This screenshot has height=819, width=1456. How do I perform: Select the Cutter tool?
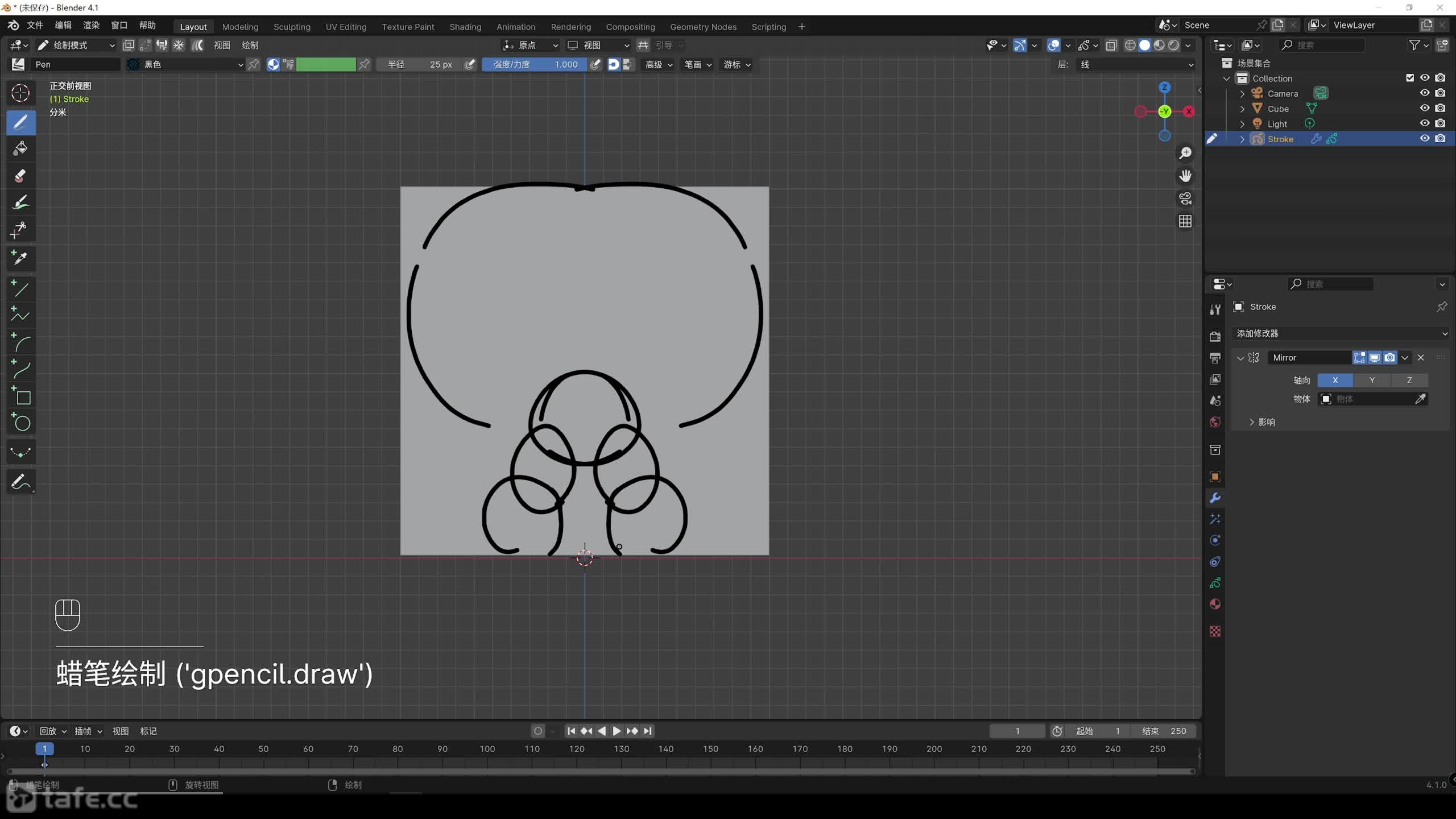[x=21, y=229]
